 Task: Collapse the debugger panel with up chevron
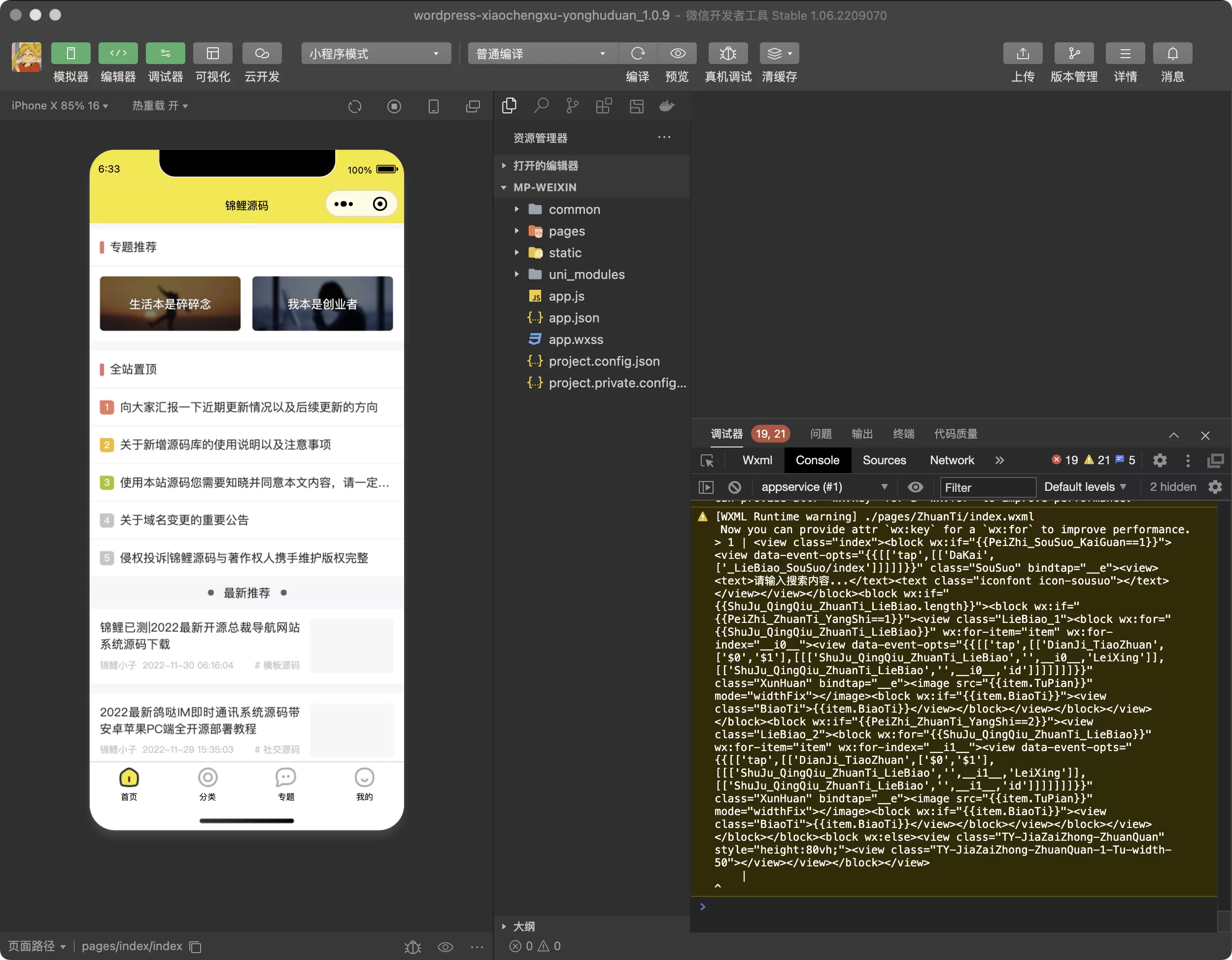[x=1173, y=435]
